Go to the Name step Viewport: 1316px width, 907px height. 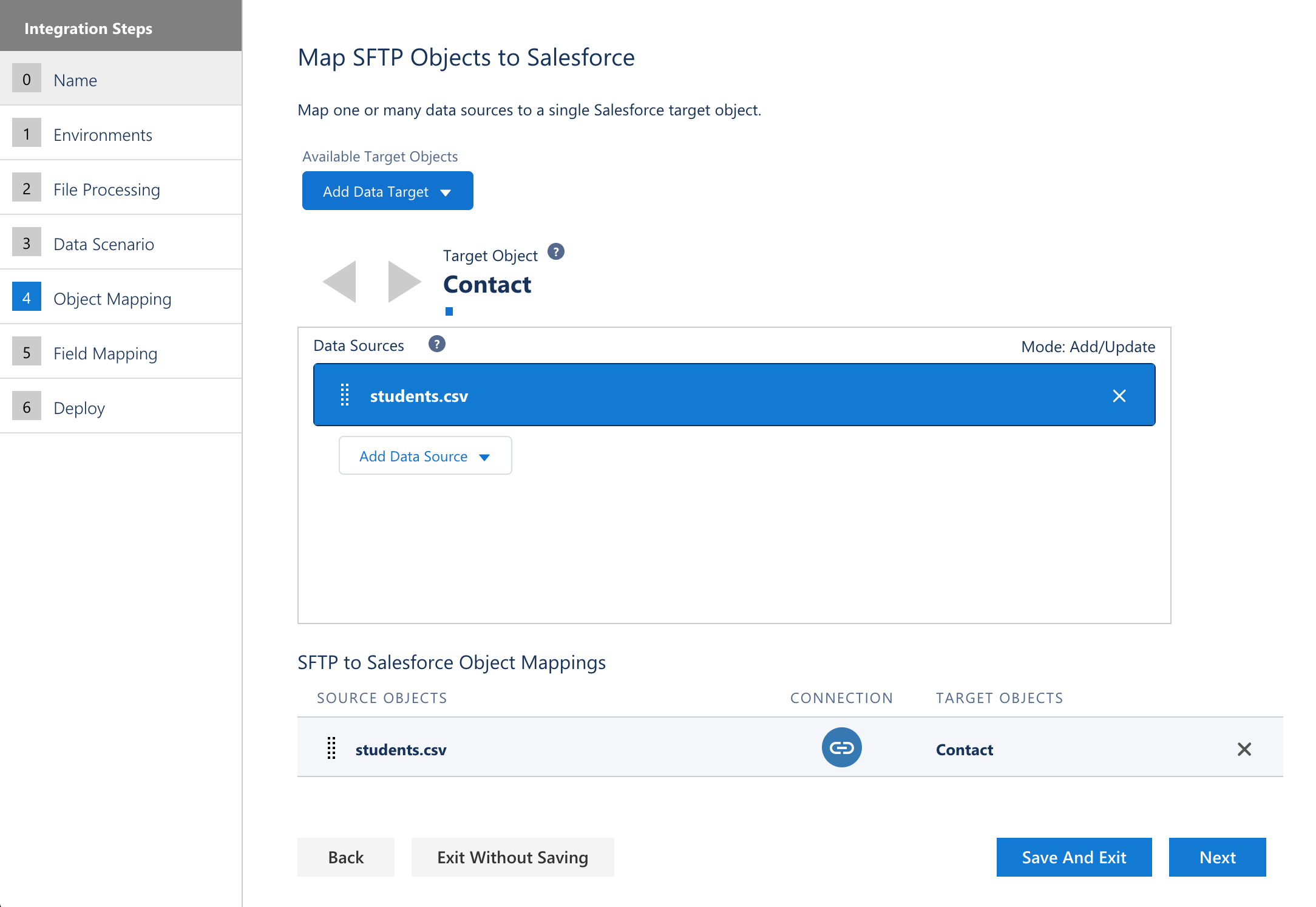click(x=121, y=79)
